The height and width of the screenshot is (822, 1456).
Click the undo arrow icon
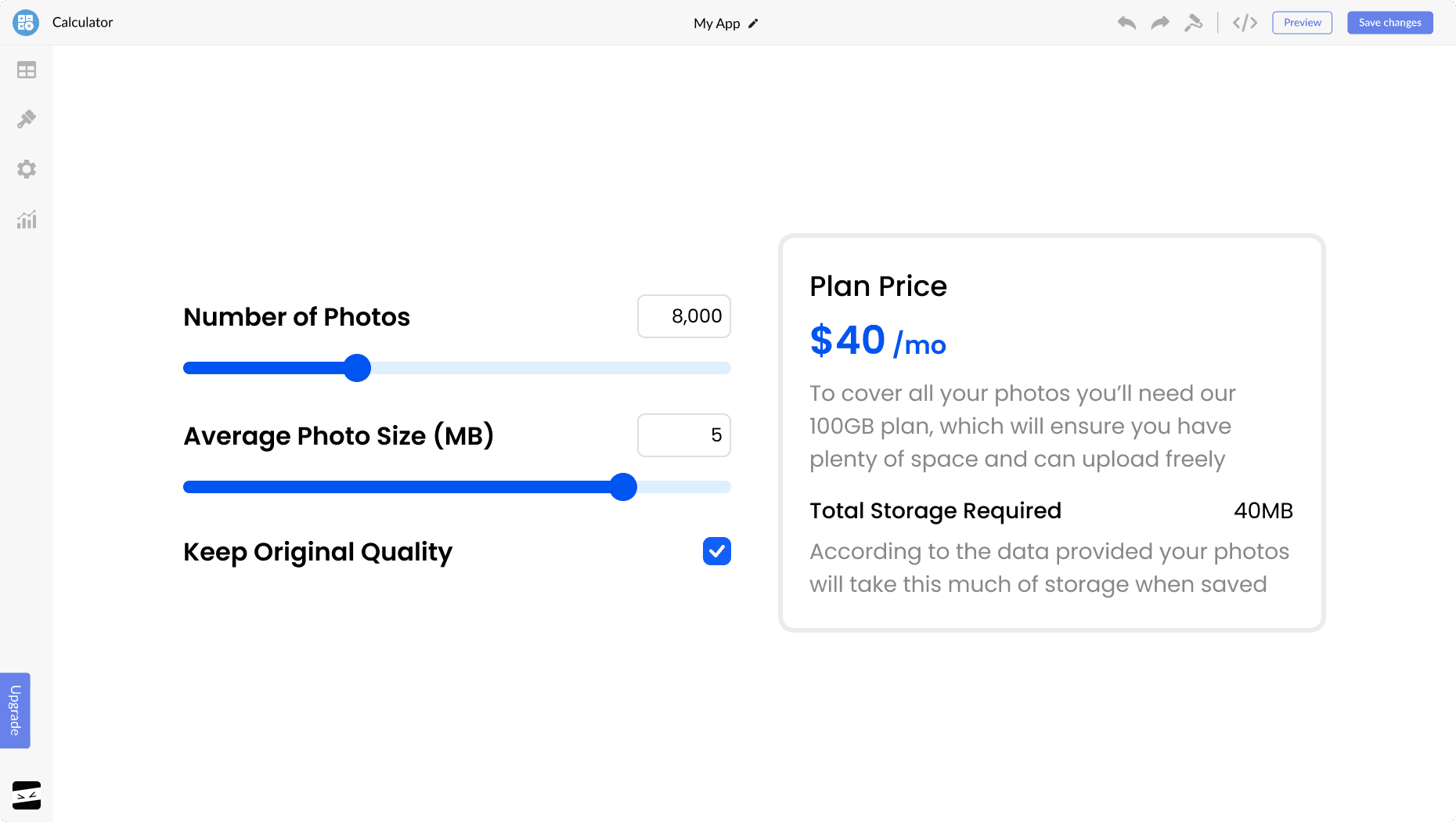(1126, 23)
